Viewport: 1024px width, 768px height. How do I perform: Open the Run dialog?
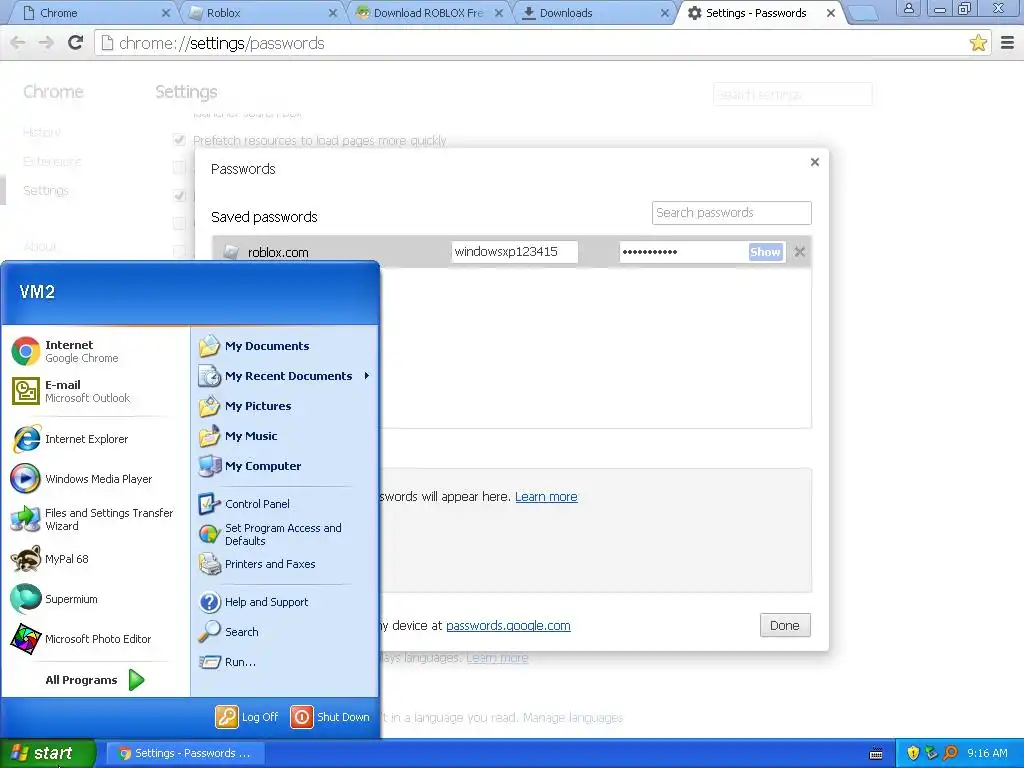point(227,662)
